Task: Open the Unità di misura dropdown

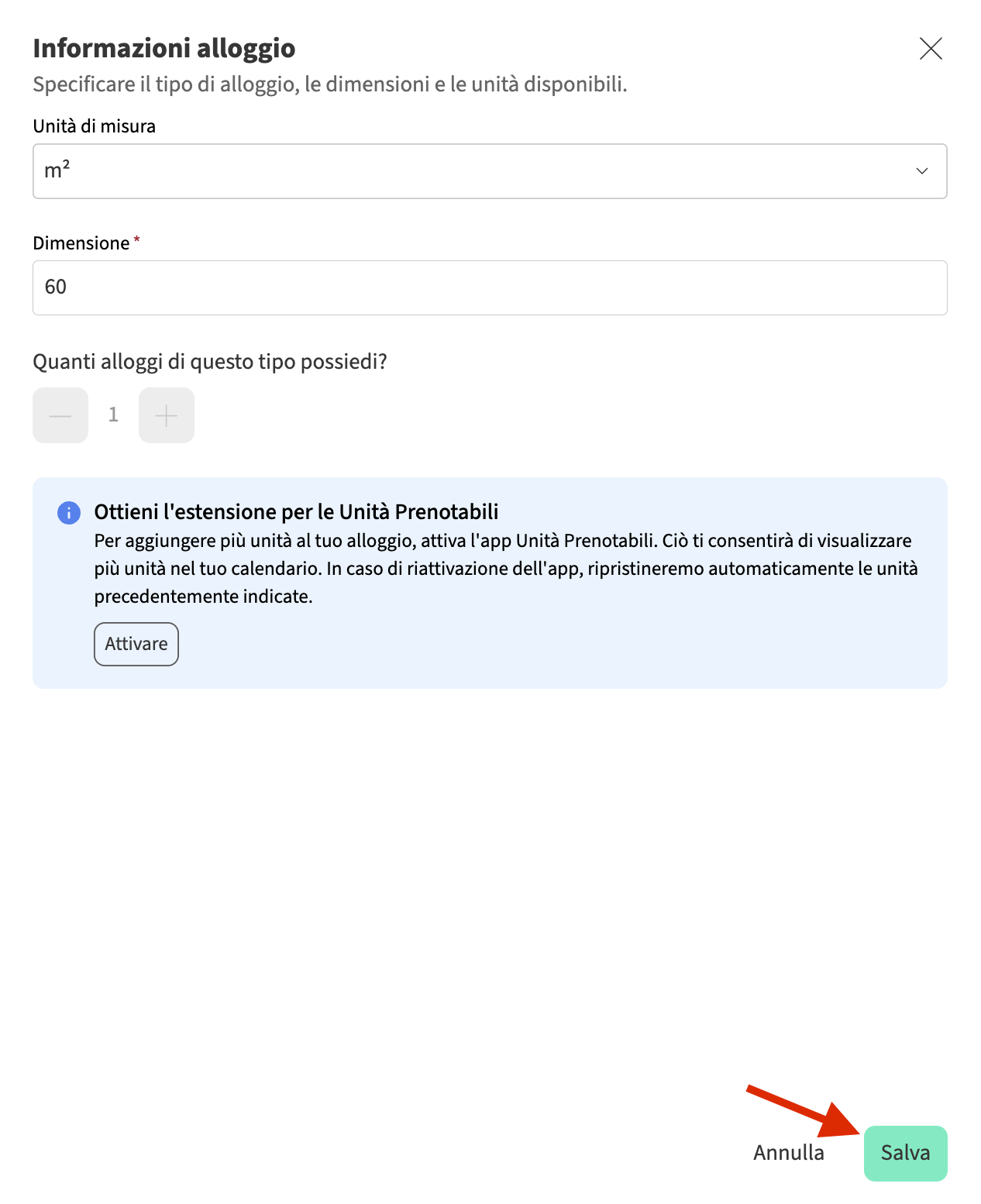Action: 490,171
